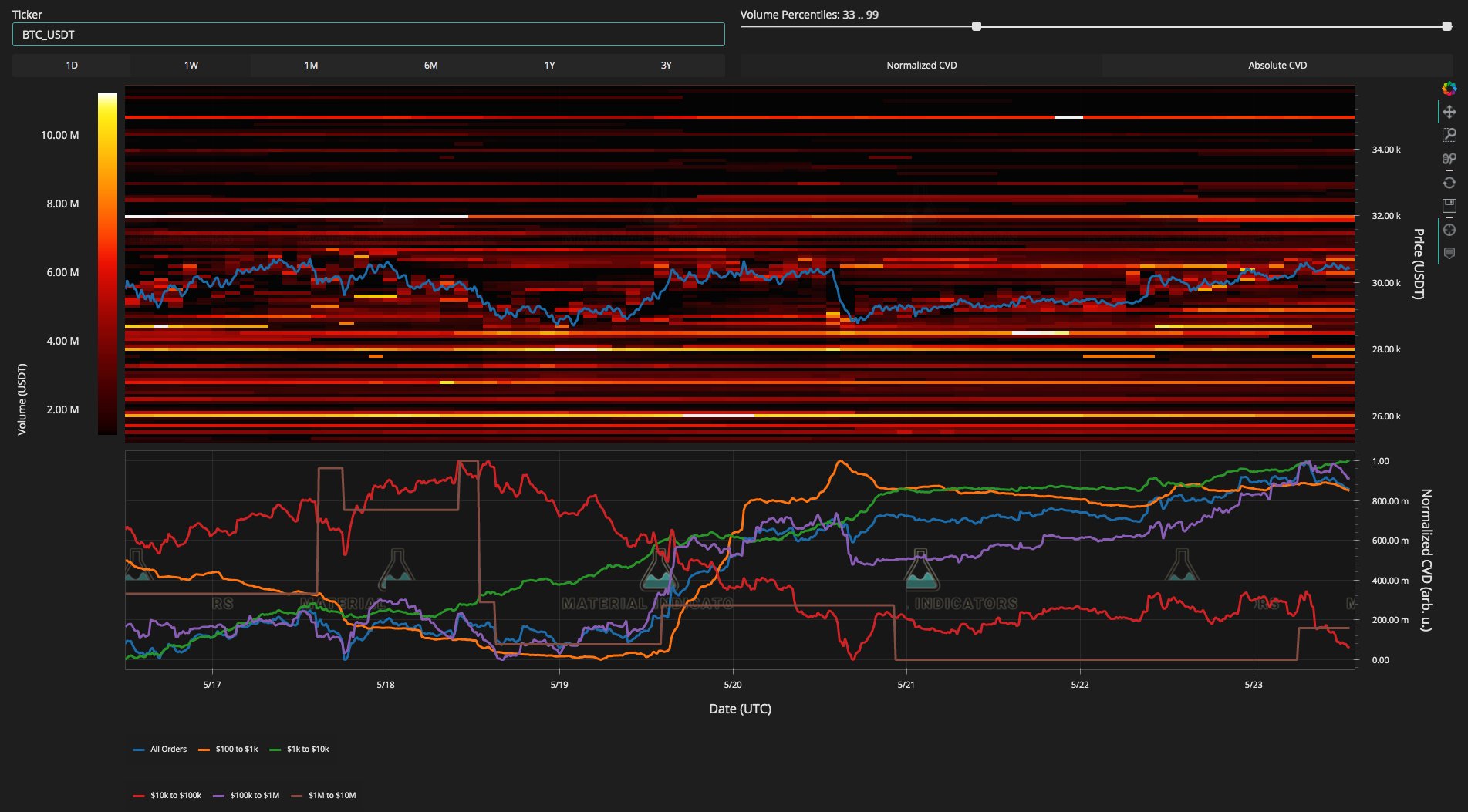Hide the $100 to $1k series

click(x=228, y=749)
